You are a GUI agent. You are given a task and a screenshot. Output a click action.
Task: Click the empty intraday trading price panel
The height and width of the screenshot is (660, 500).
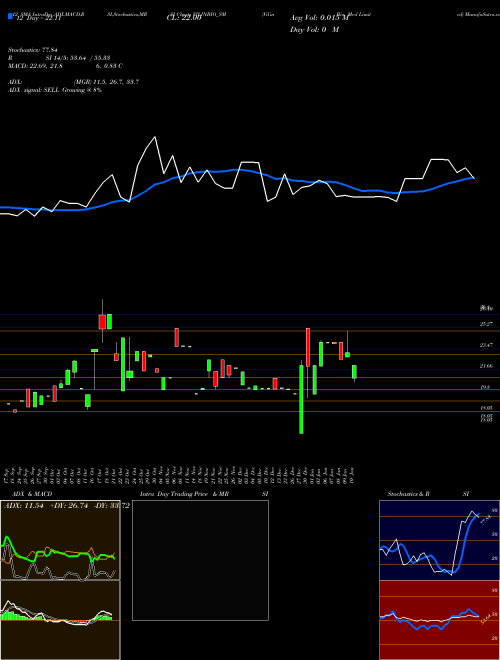click(200, 560)
